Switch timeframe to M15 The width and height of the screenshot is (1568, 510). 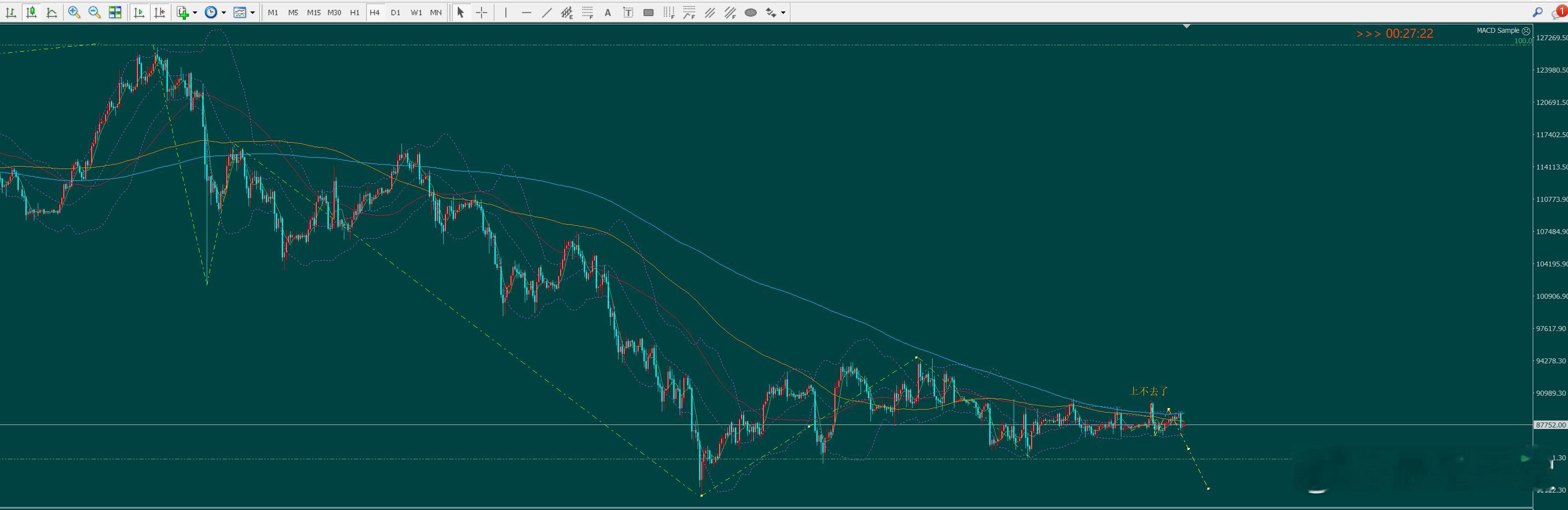pos(314,12)
